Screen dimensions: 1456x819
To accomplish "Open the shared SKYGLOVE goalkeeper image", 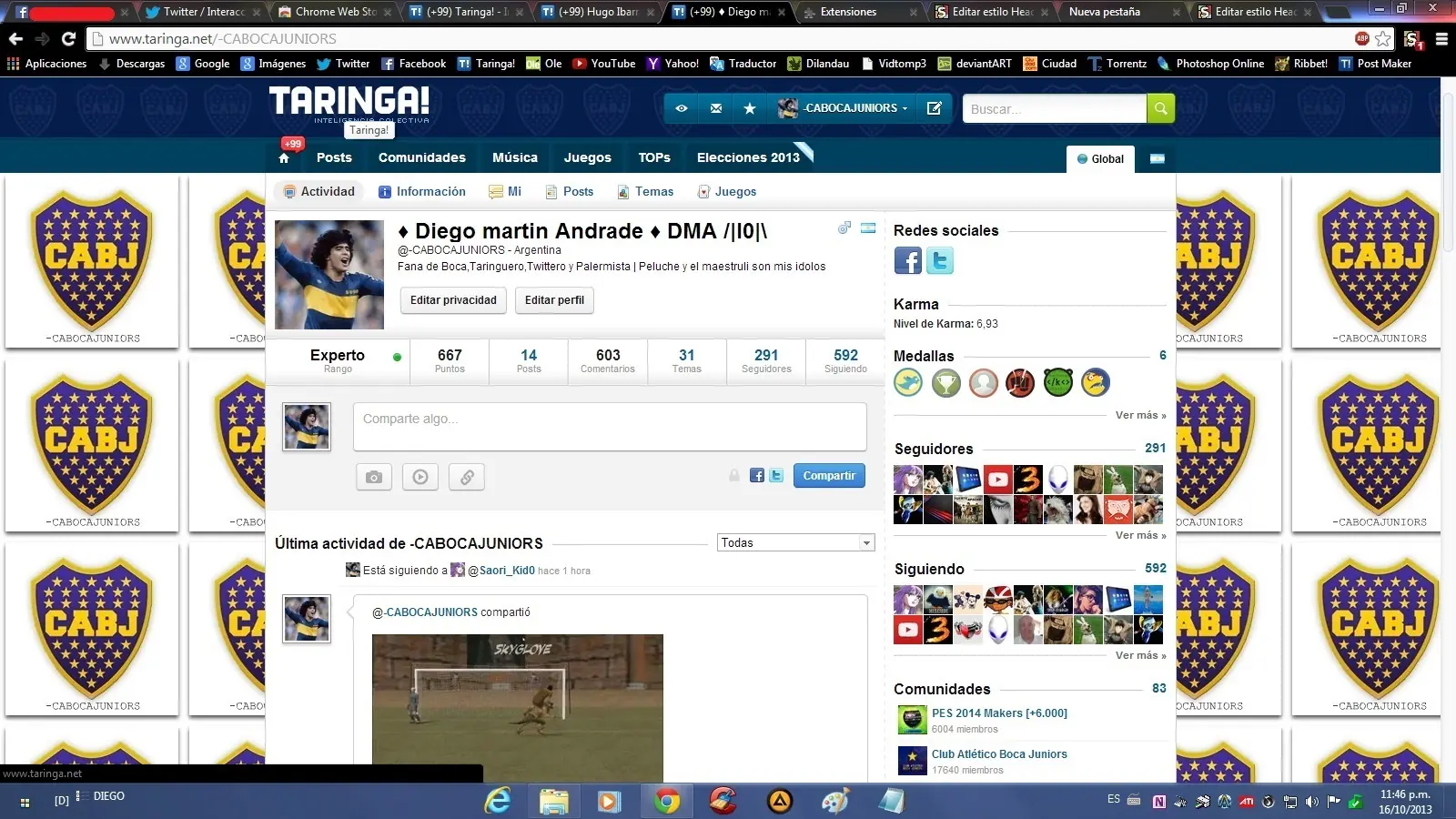I will pyautogui.click(x=518, y=707).
